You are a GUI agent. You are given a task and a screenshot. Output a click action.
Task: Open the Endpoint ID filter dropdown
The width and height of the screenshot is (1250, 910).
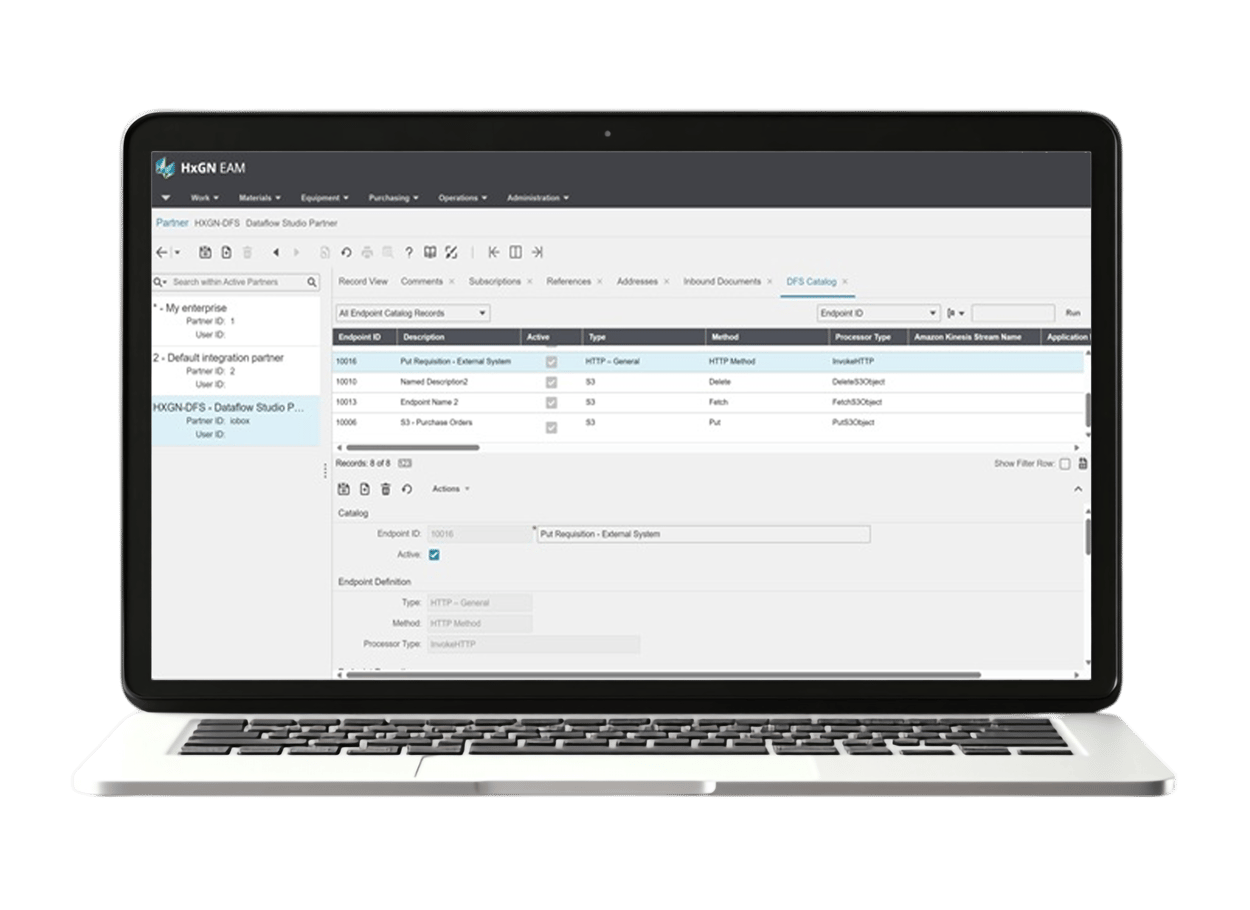(878, 311)
